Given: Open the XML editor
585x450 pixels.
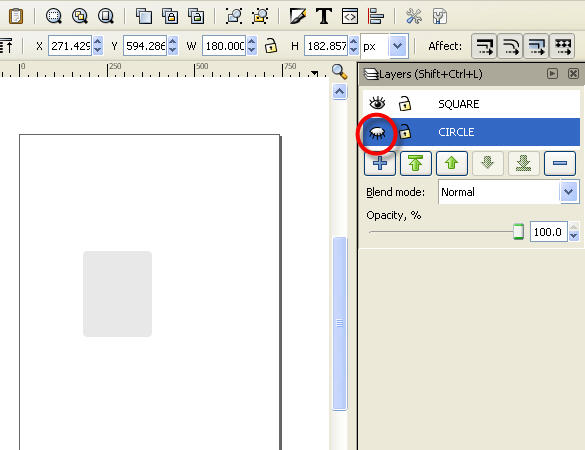Looking at the screenshot, I should coord(350,16).
